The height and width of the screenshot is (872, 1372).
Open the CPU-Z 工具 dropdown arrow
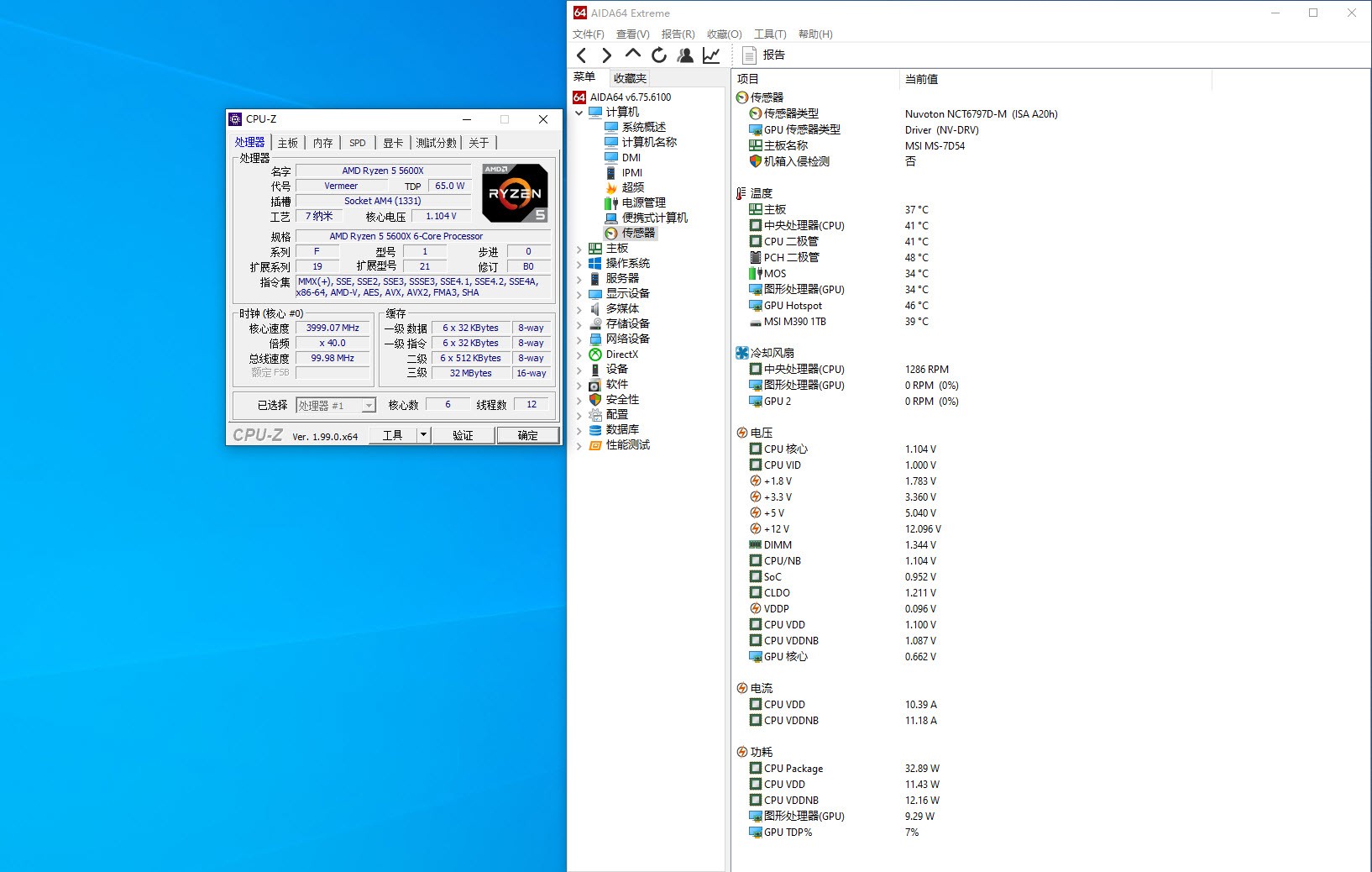[x=424, y=435]
